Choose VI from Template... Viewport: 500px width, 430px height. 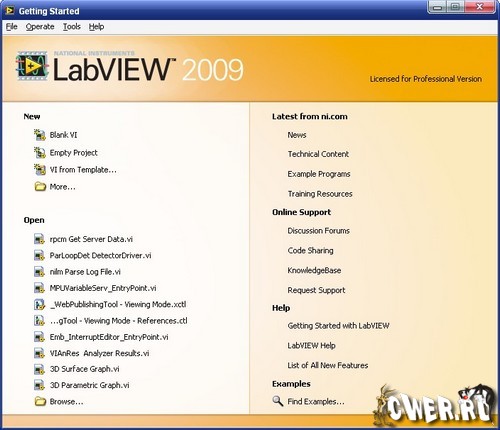pos(83,170)
